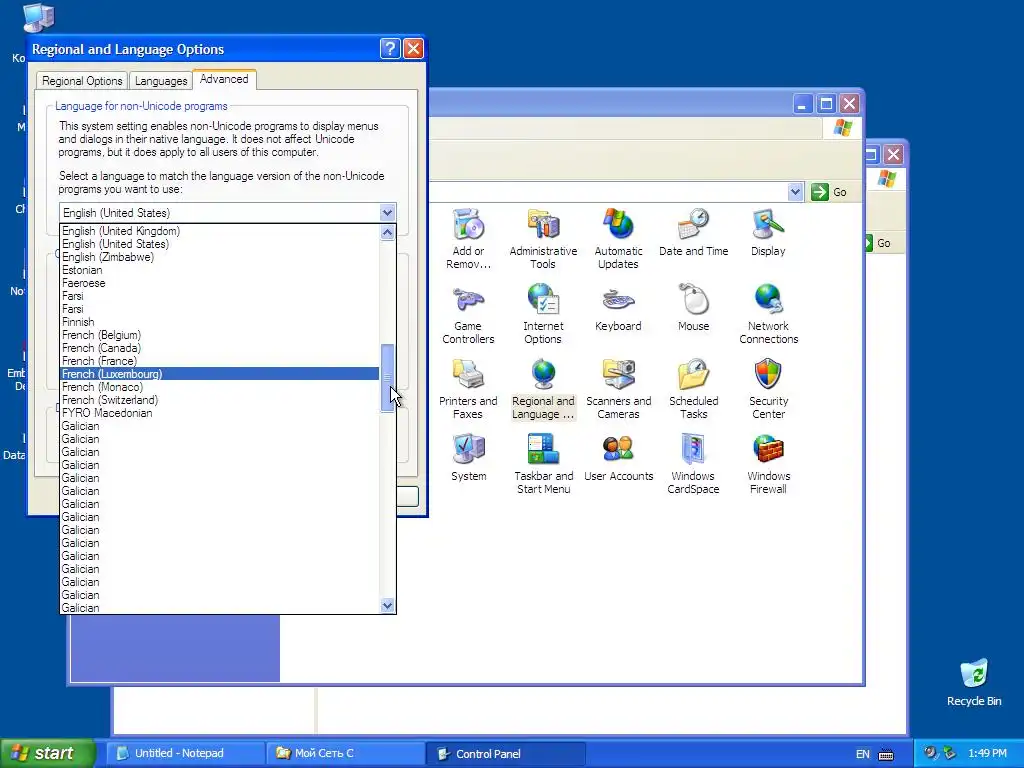This screenshot has height=768, width=1024.
Task: Choose French (Canada) from list
Action: (x=219, y=348)
